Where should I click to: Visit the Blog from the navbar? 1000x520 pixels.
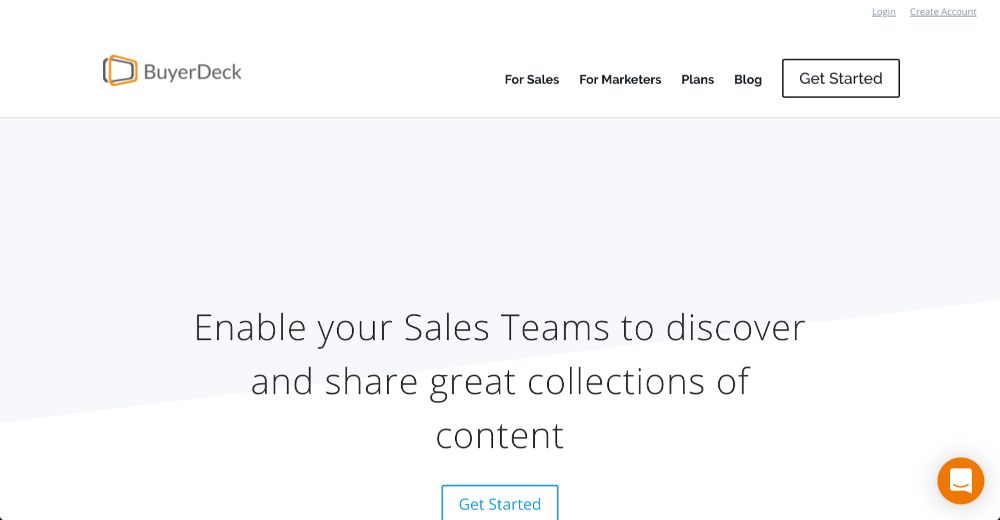748,80
